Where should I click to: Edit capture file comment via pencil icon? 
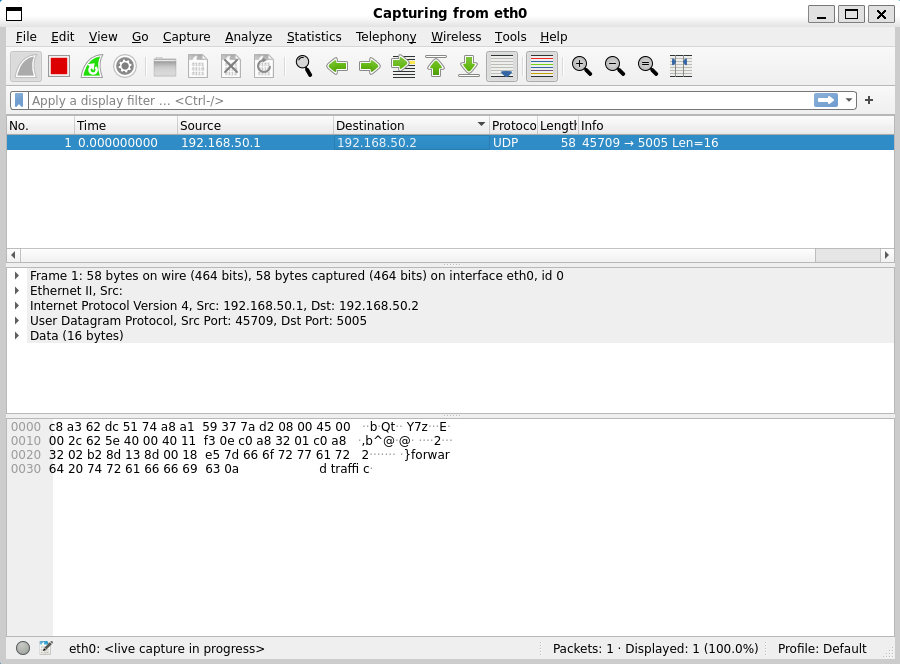pos(44,648)
